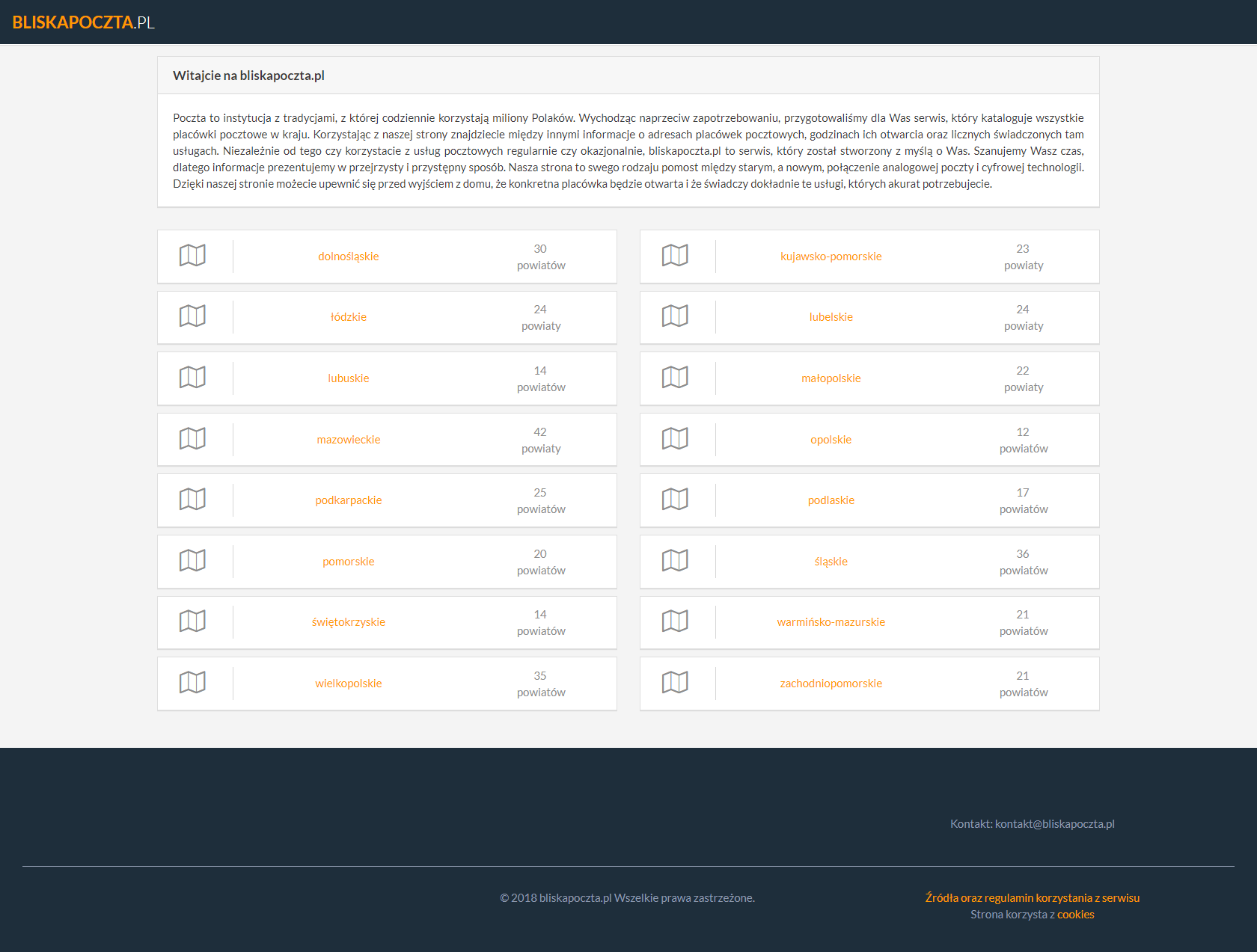The image size is (1257, 952).
Task: Click the map icon in the wielkopolskie row
Action: (192, 683)
